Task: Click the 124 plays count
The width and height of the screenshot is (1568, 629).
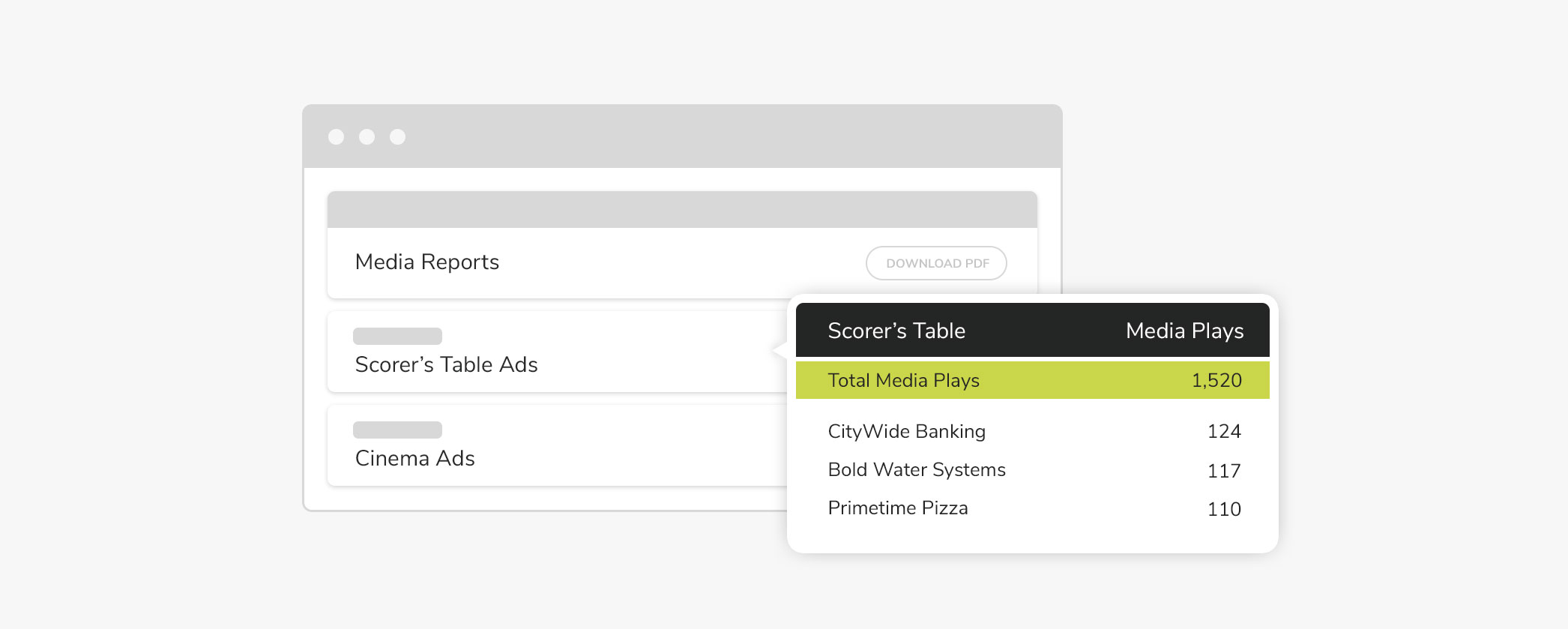Action: click(x=1224, y=431)
